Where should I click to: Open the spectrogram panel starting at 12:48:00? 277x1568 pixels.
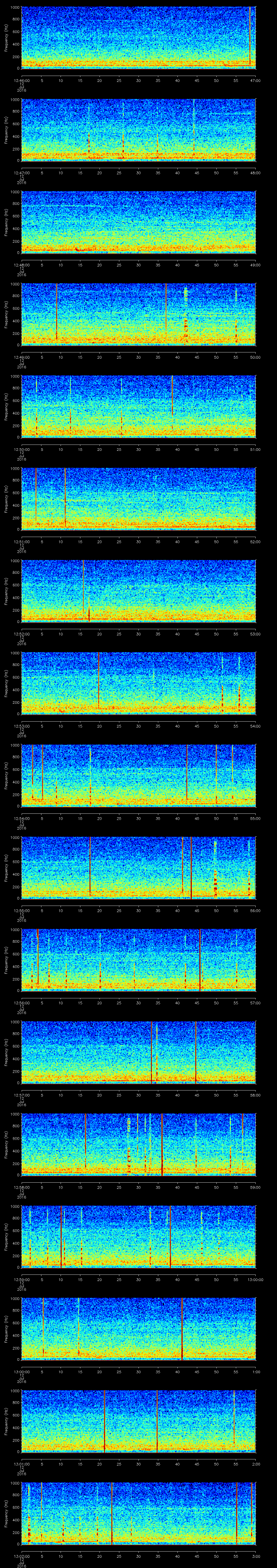[138, 222]
